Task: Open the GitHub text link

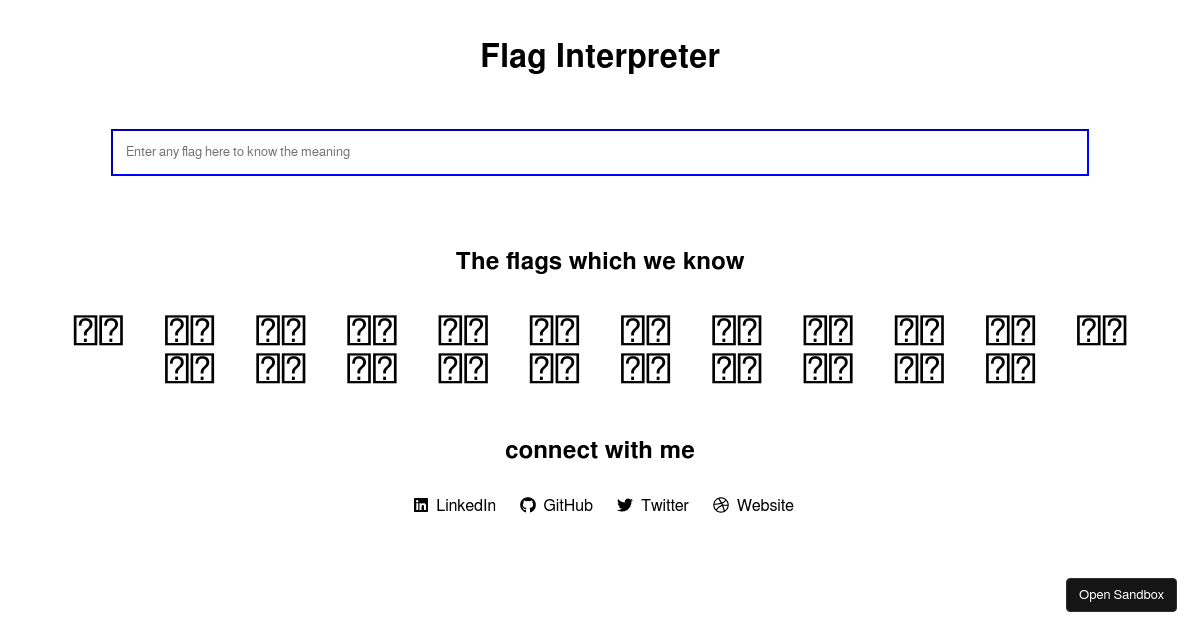Action: (568, 505)
